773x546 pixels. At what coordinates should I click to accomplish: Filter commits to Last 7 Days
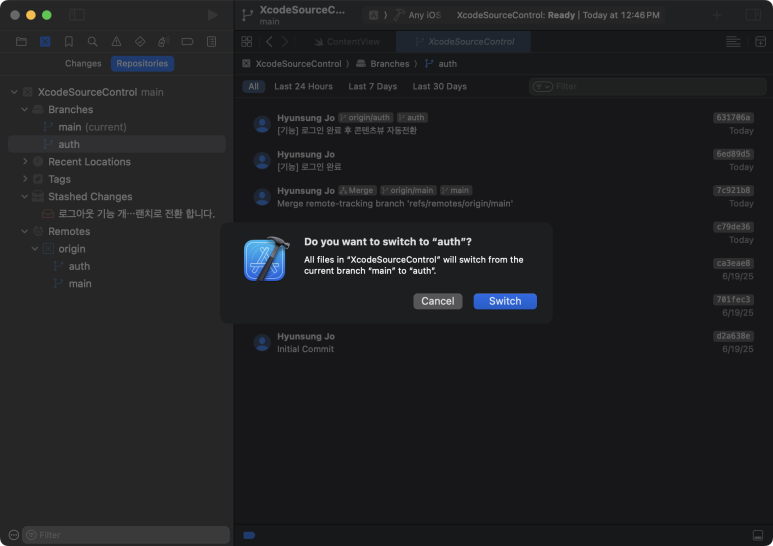tap(373, 87)
